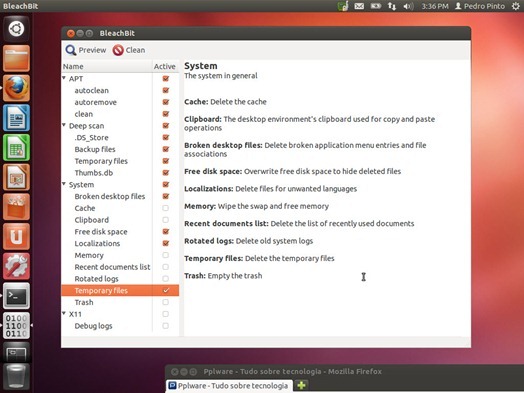Screen dimensions: 524x393
Task: Open the mail indicator in top panel
Action: [359, 6]
